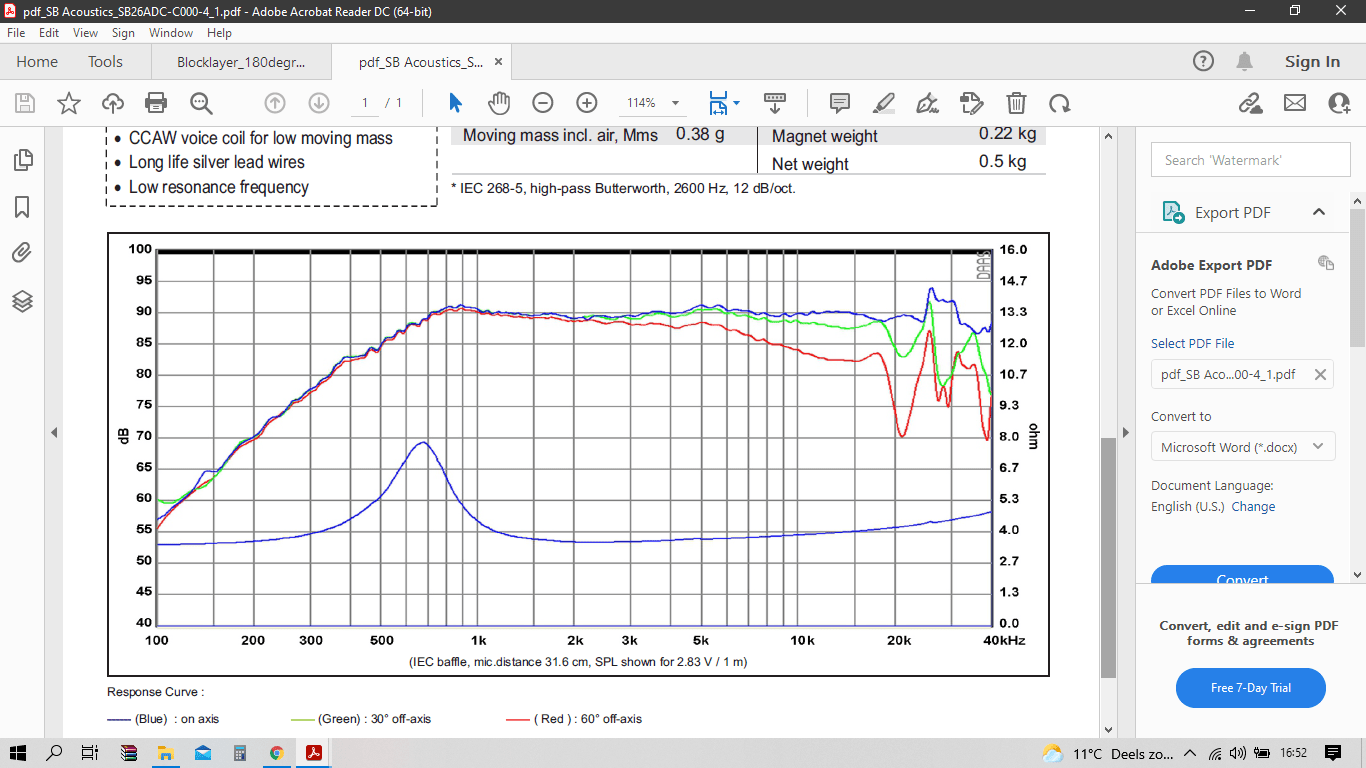
Task: Upload the file with the cloud upload icon
Action: [113, 103]
